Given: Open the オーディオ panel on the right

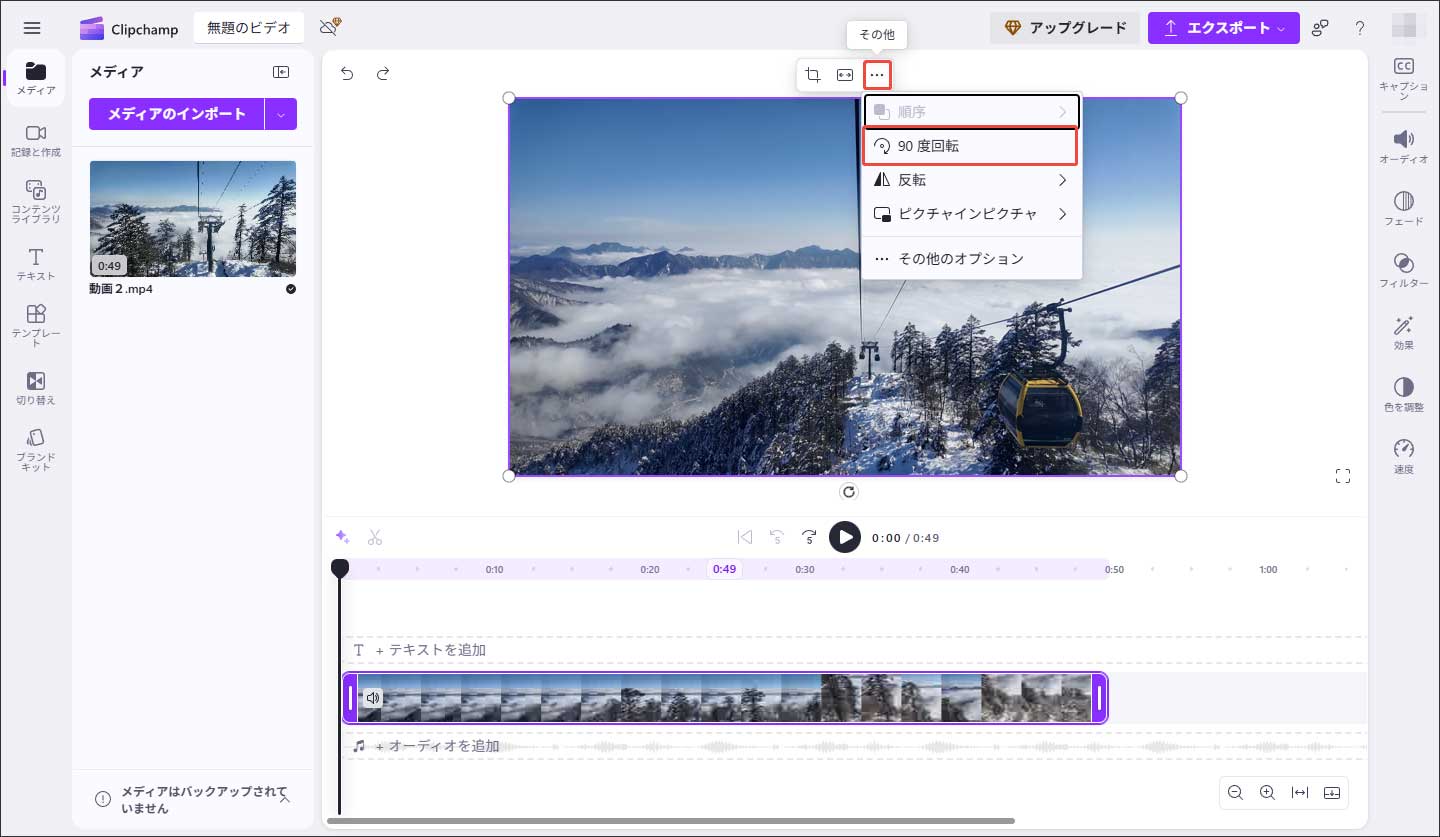Looking at the screenshot, I should click(x=1404, y=145).
